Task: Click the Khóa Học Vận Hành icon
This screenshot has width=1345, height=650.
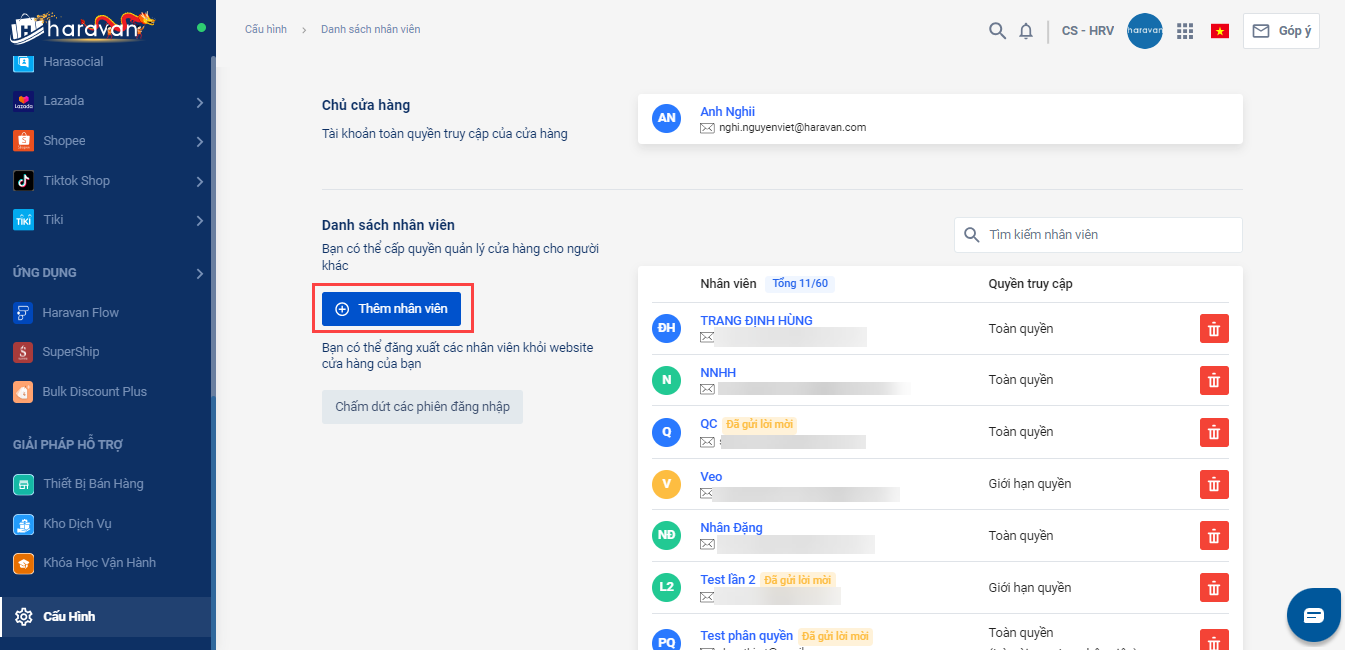Action: (23, 563)
